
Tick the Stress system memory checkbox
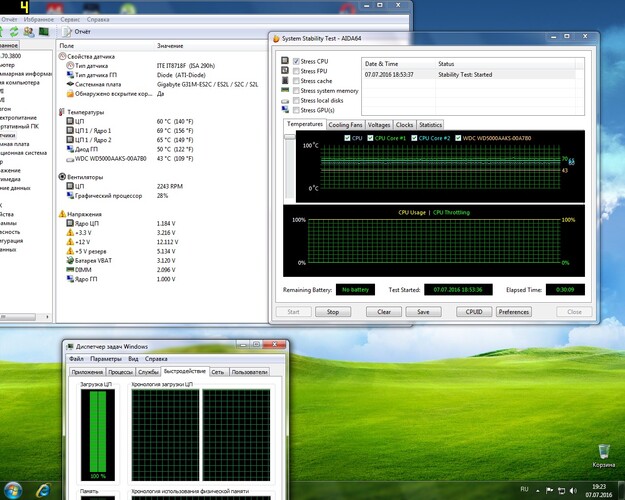pos(296,91)
